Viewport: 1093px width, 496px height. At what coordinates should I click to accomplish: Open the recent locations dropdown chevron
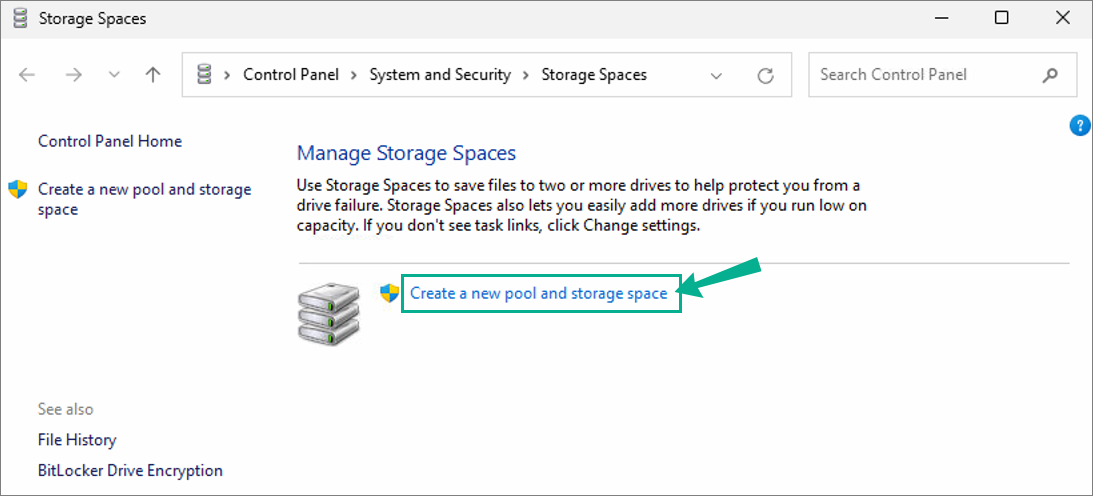tap(113, 75)
